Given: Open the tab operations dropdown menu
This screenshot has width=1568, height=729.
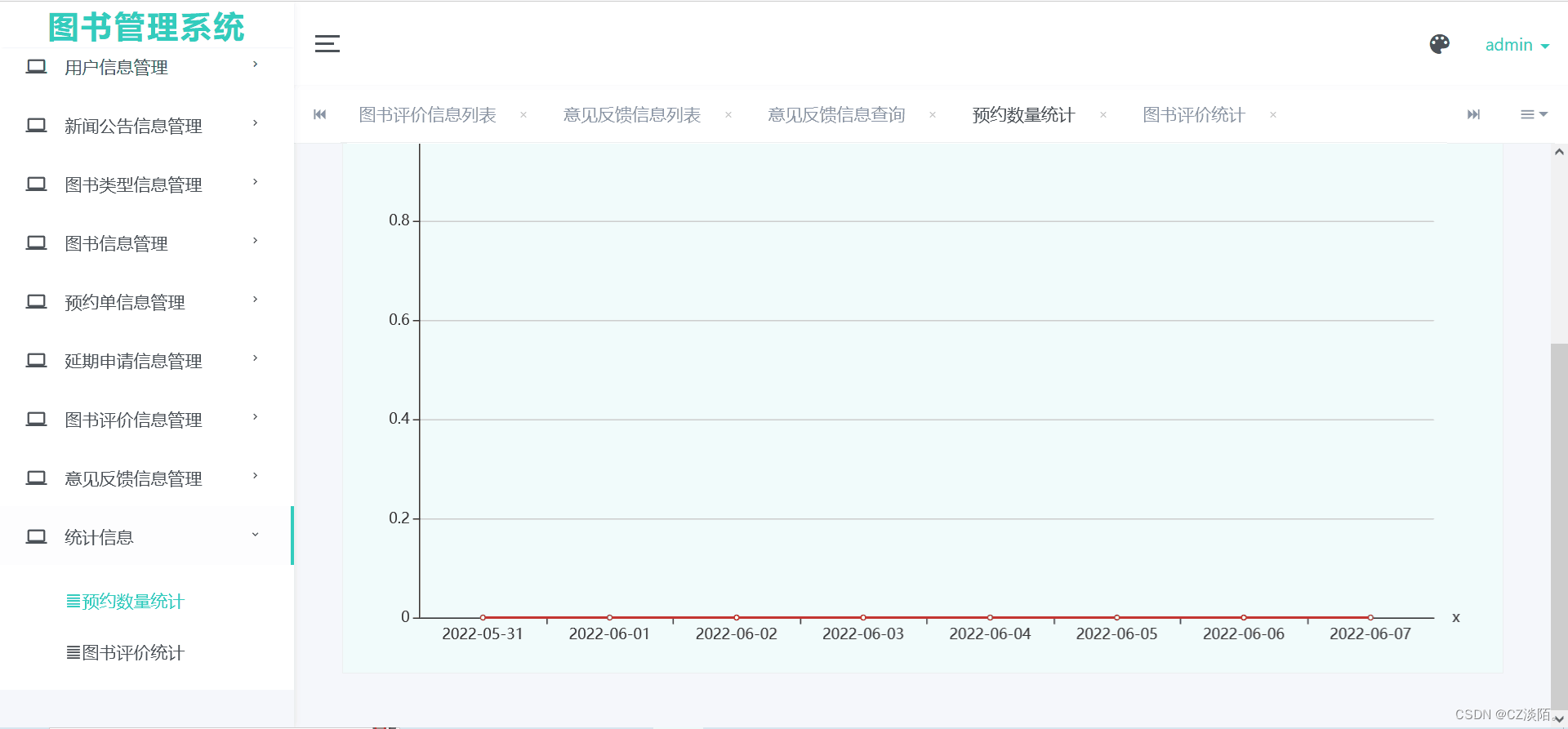Looking at the screenshot, I should click(1534, 114).
